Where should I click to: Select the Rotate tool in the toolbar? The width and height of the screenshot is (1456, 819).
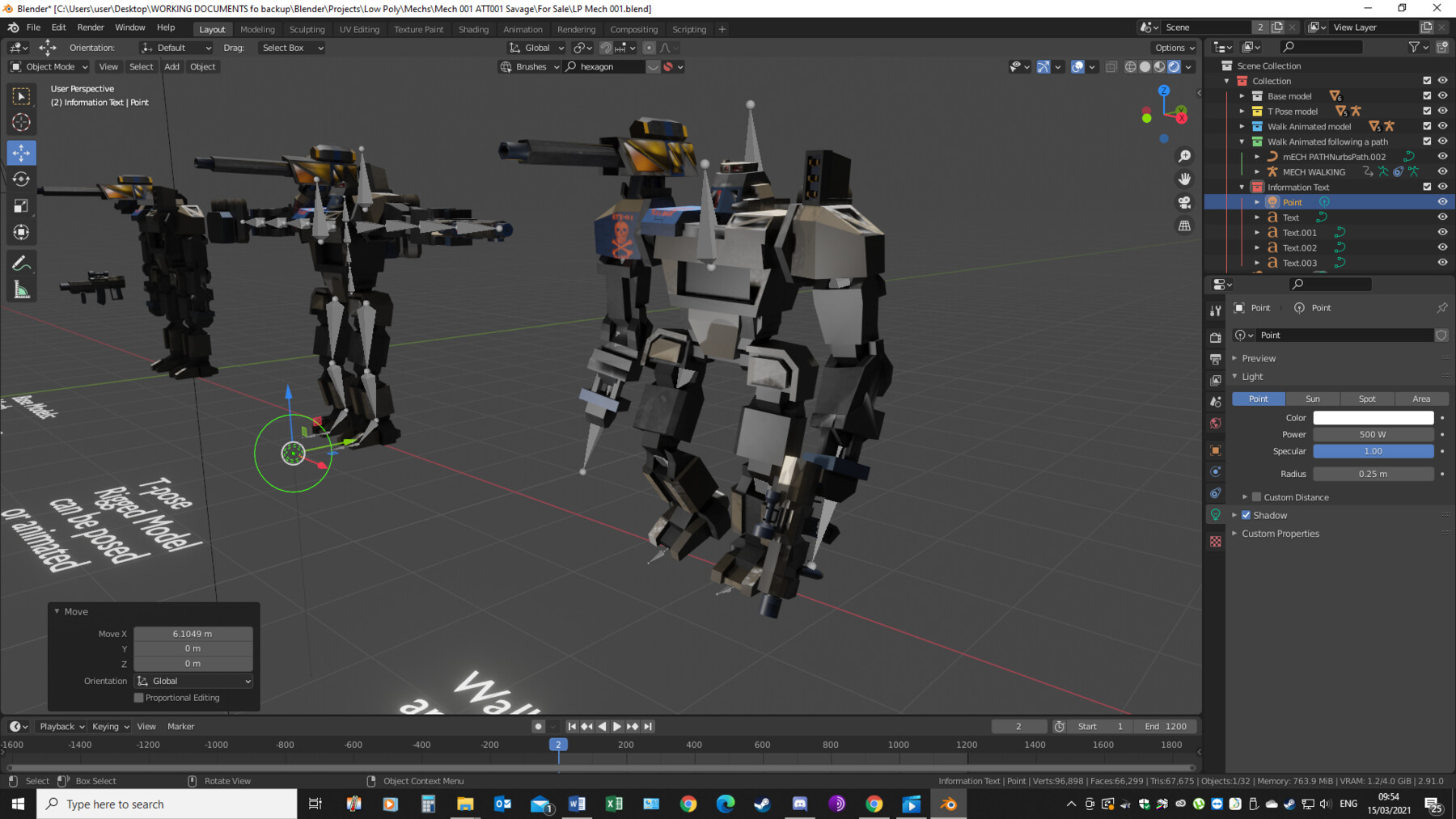point(22,179)
